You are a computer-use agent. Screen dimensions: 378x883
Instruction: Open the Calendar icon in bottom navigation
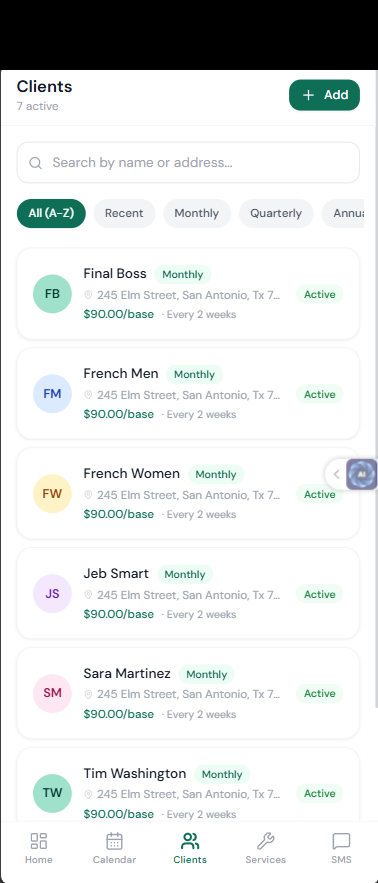[x=114, y=841]
